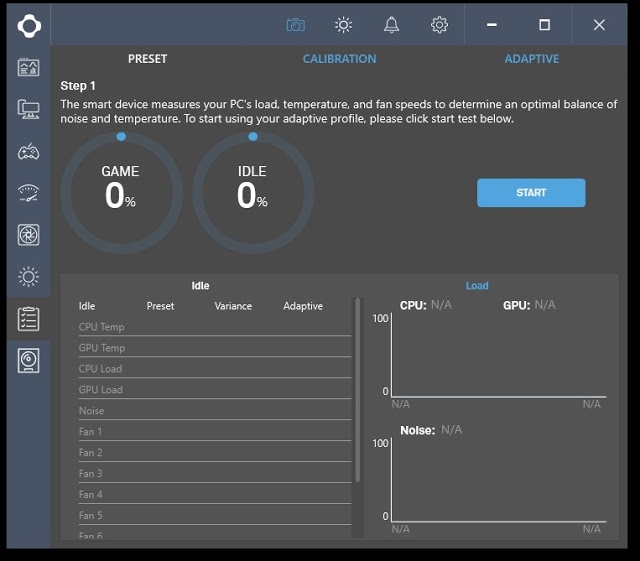Switch to the ADAPTIVE tab
The image size is (640, 561).
click(x=531, y=59)
